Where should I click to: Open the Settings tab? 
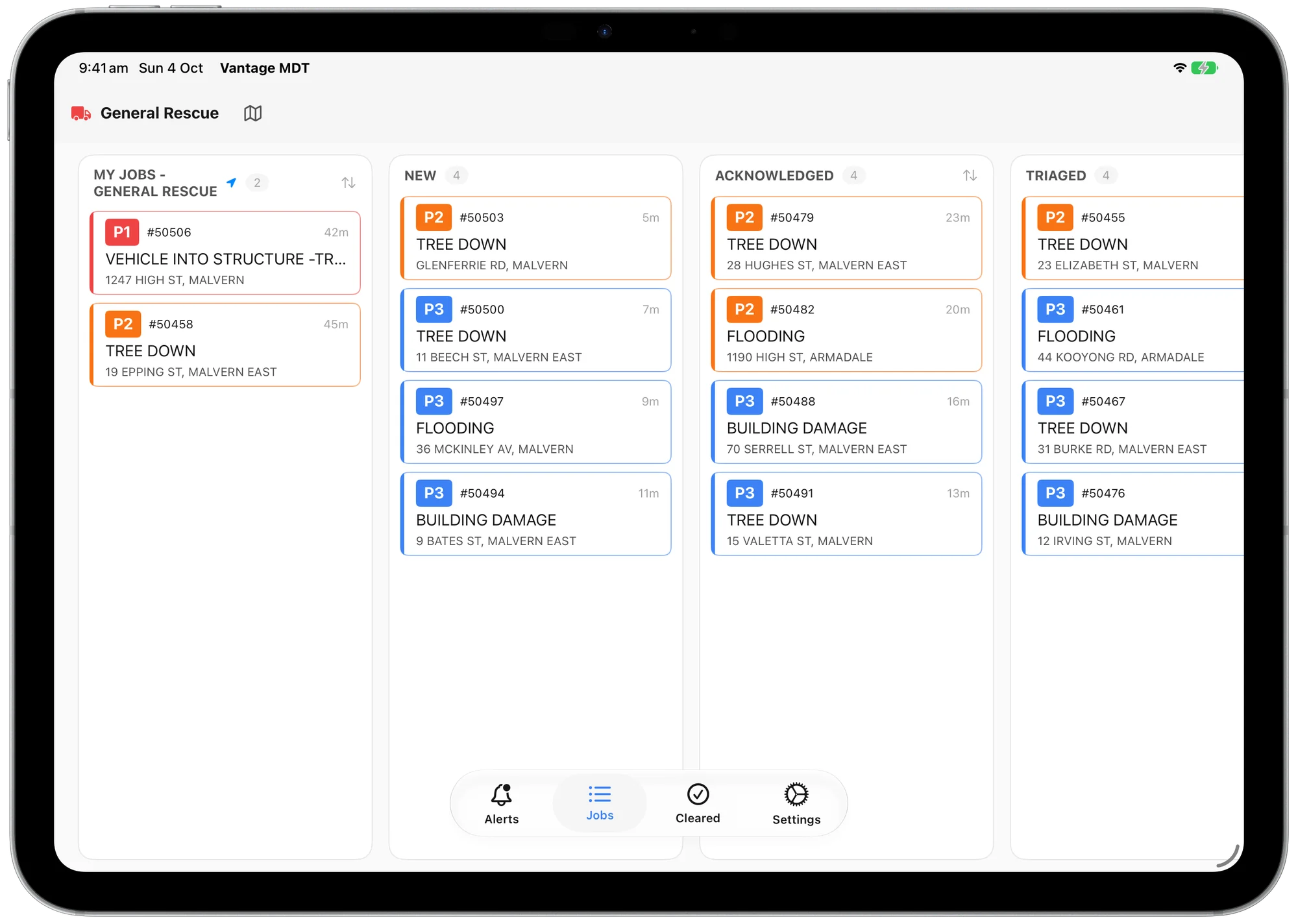tap(796, 804)
